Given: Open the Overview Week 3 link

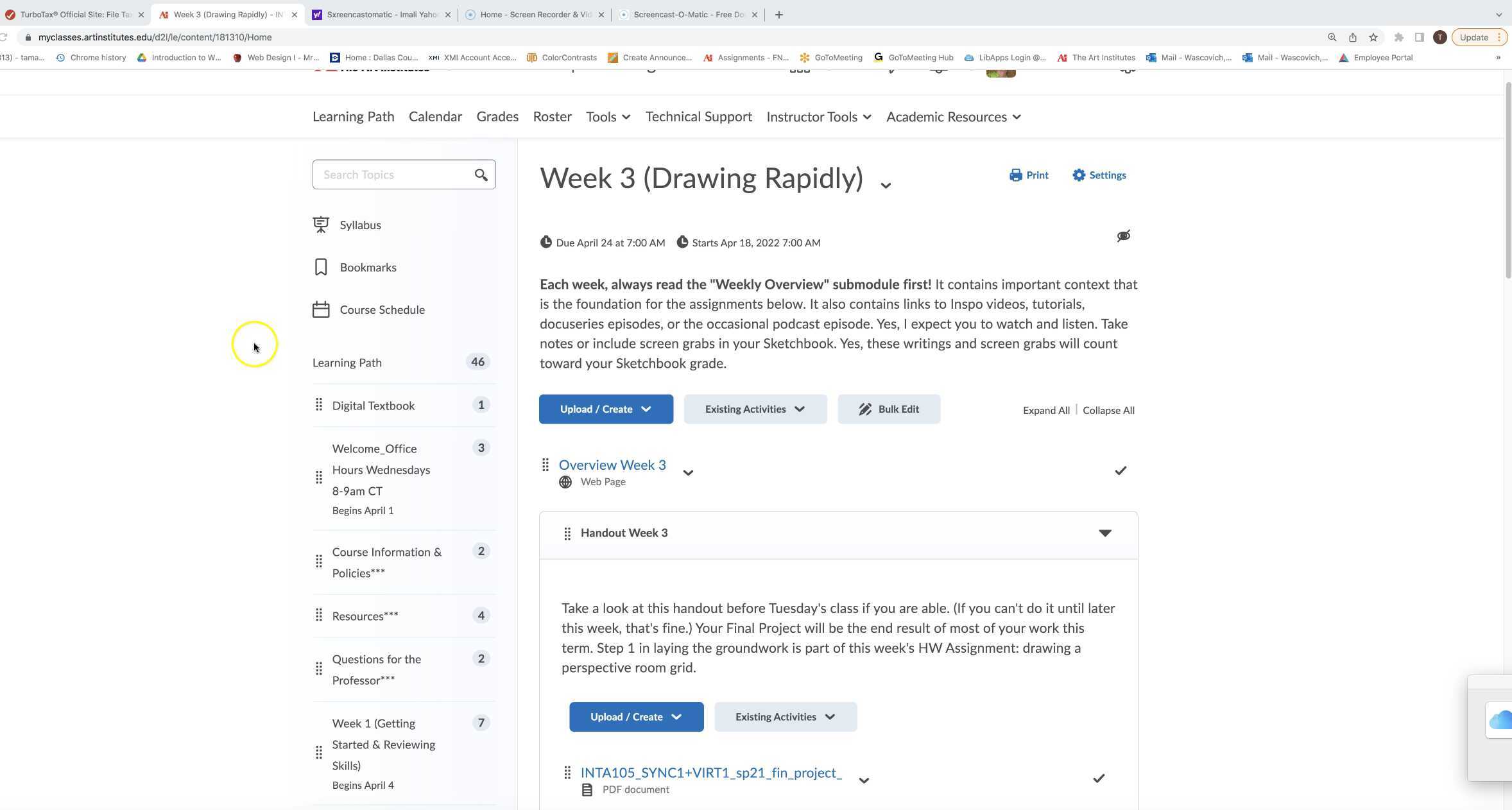Looking at the screenshot, I should click(612, 465).
